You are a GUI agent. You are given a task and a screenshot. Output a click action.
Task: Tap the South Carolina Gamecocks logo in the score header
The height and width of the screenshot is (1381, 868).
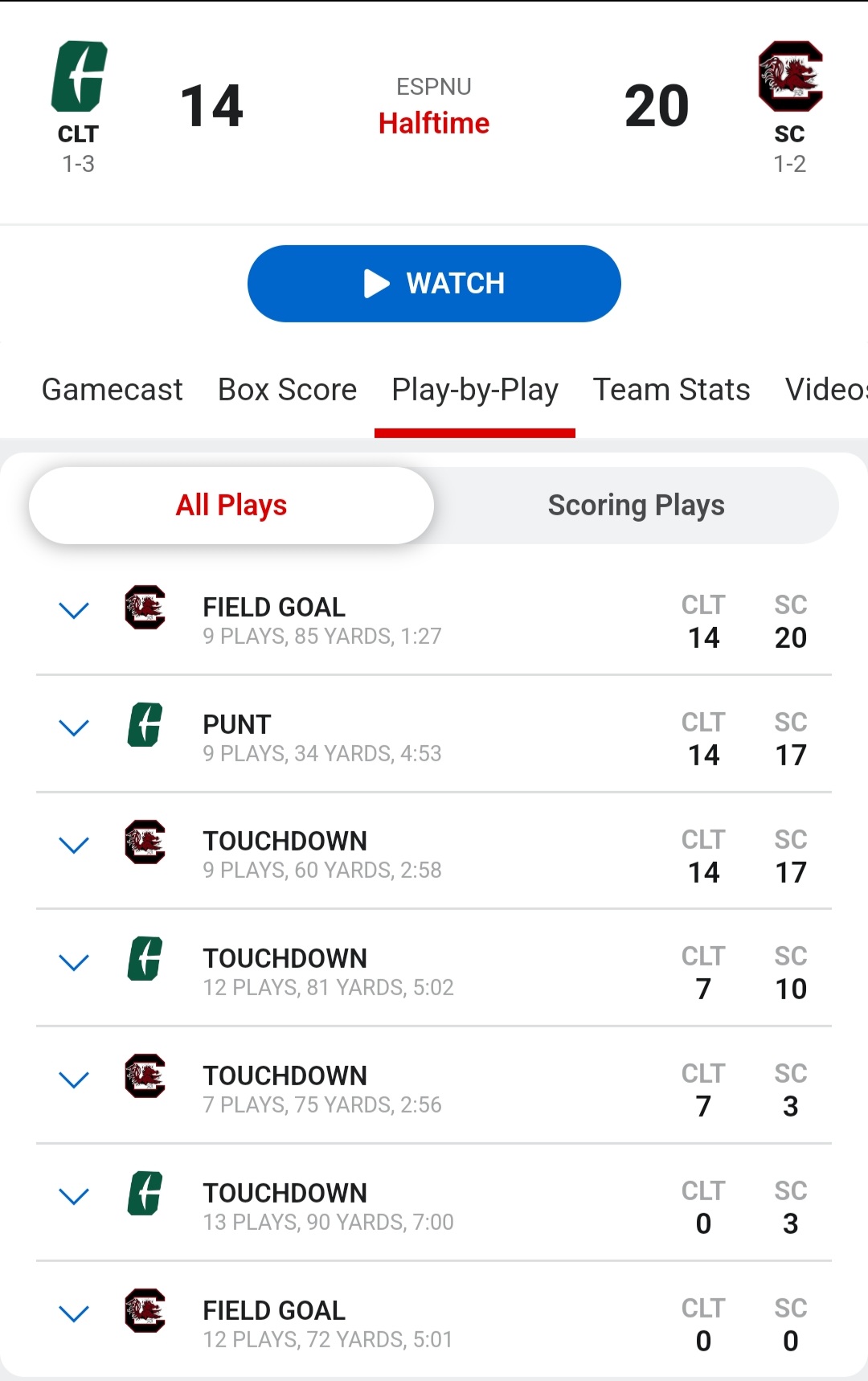[x=790, y=76]
